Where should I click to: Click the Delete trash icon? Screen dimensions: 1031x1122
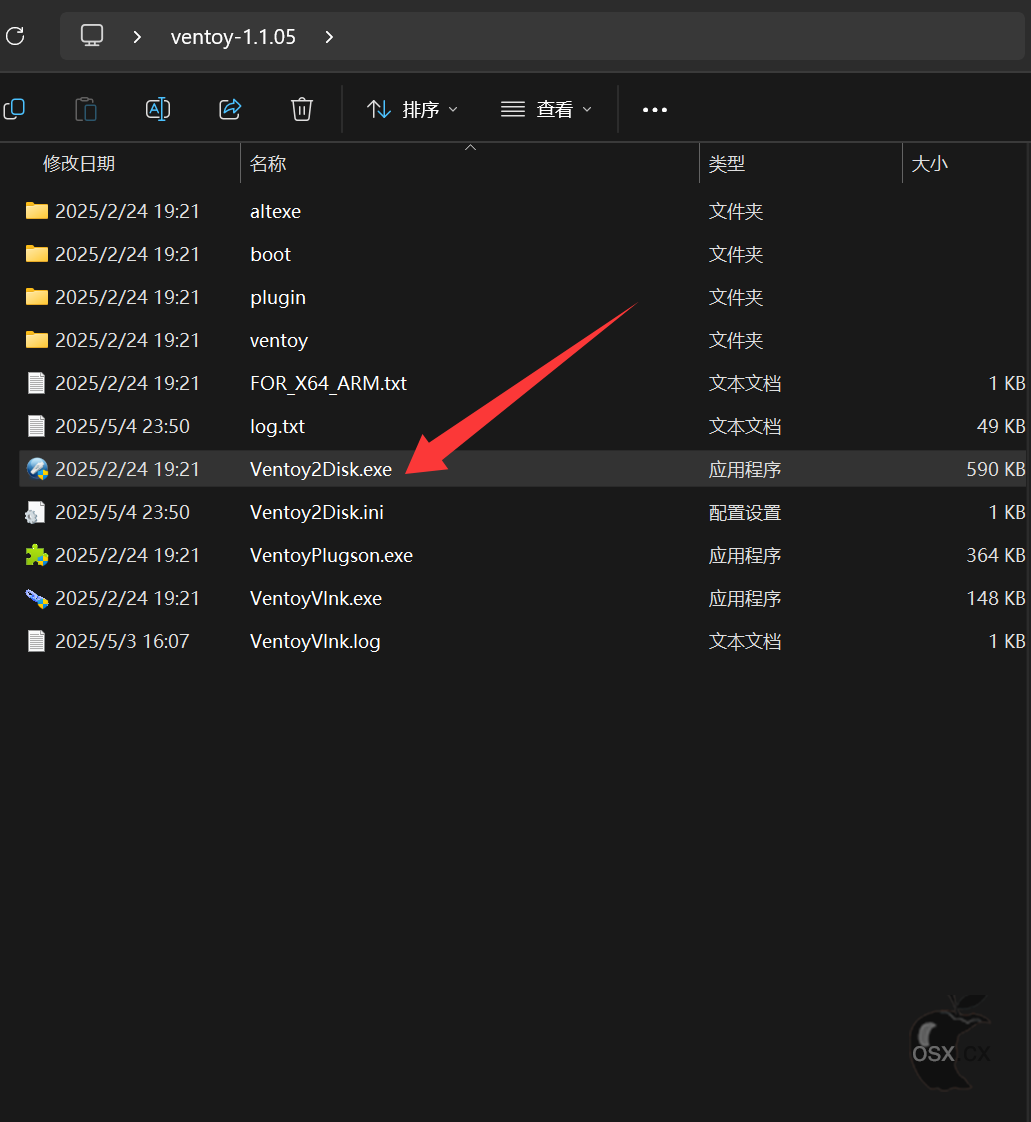(302, 109)
